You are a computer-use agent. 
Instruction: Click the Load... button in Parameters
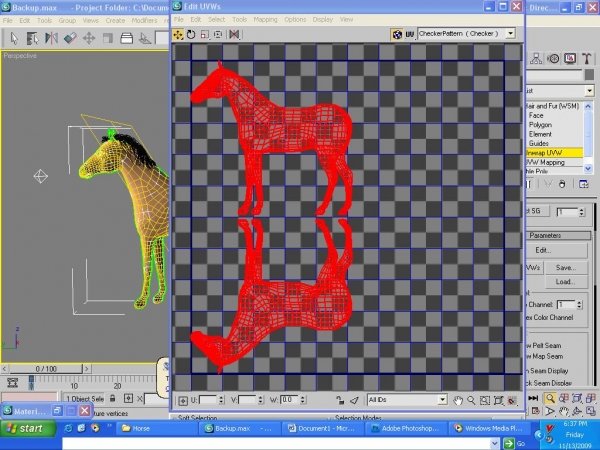pos(566,282)
